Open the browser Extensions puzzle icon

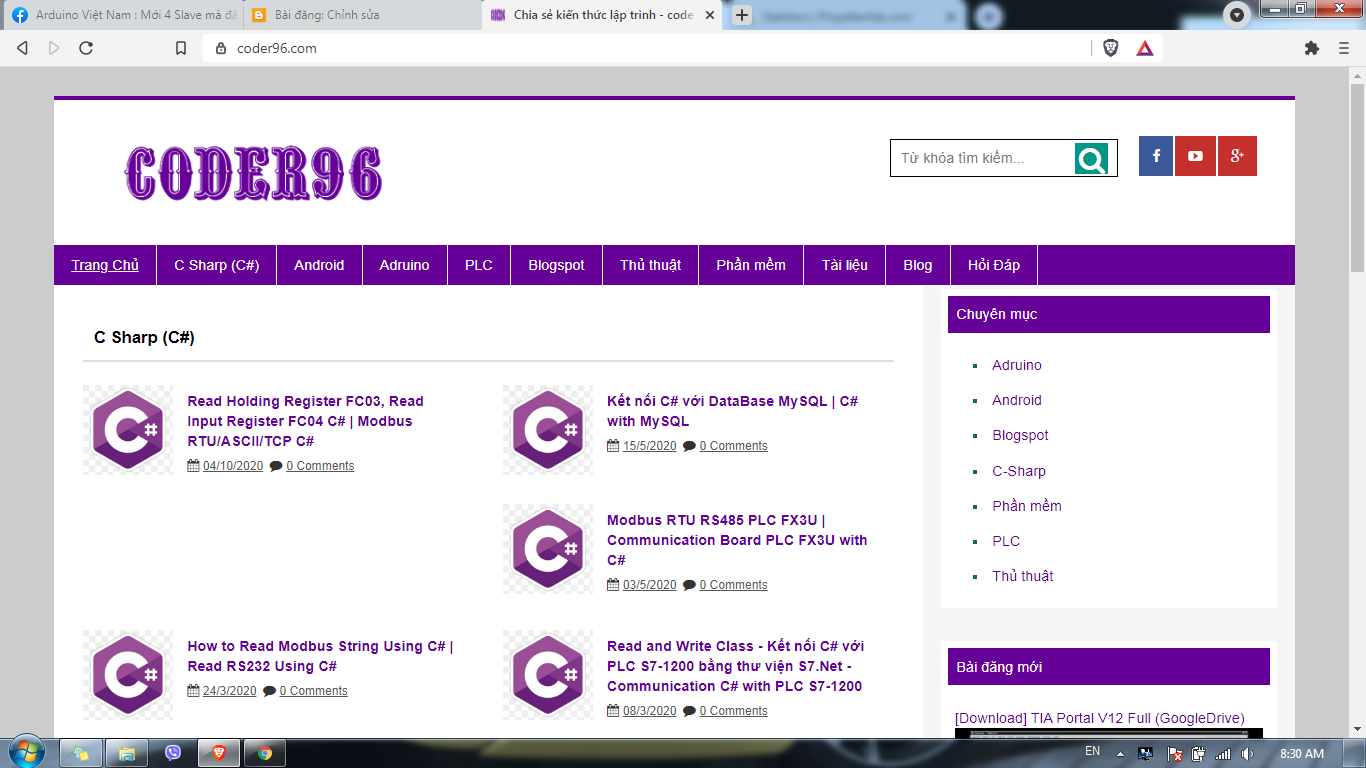[x=1312, y=48]
